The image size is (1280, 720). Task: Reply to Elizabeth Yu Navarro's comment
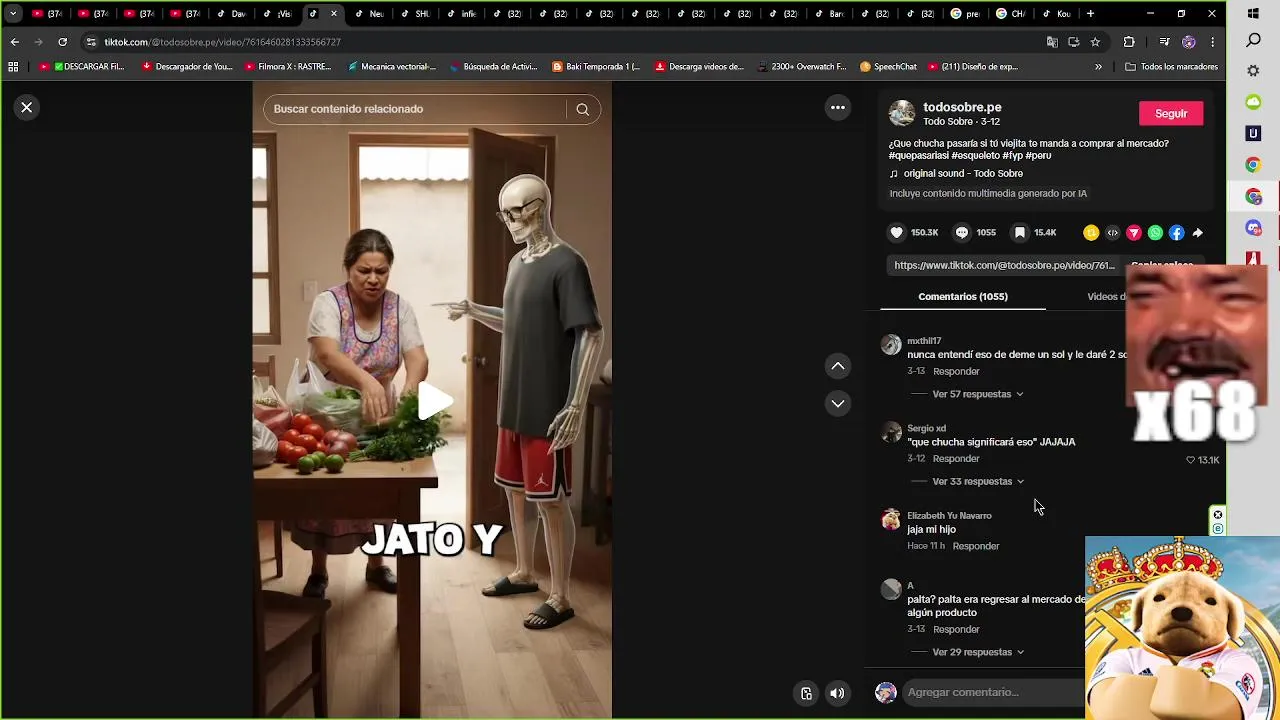976,546
